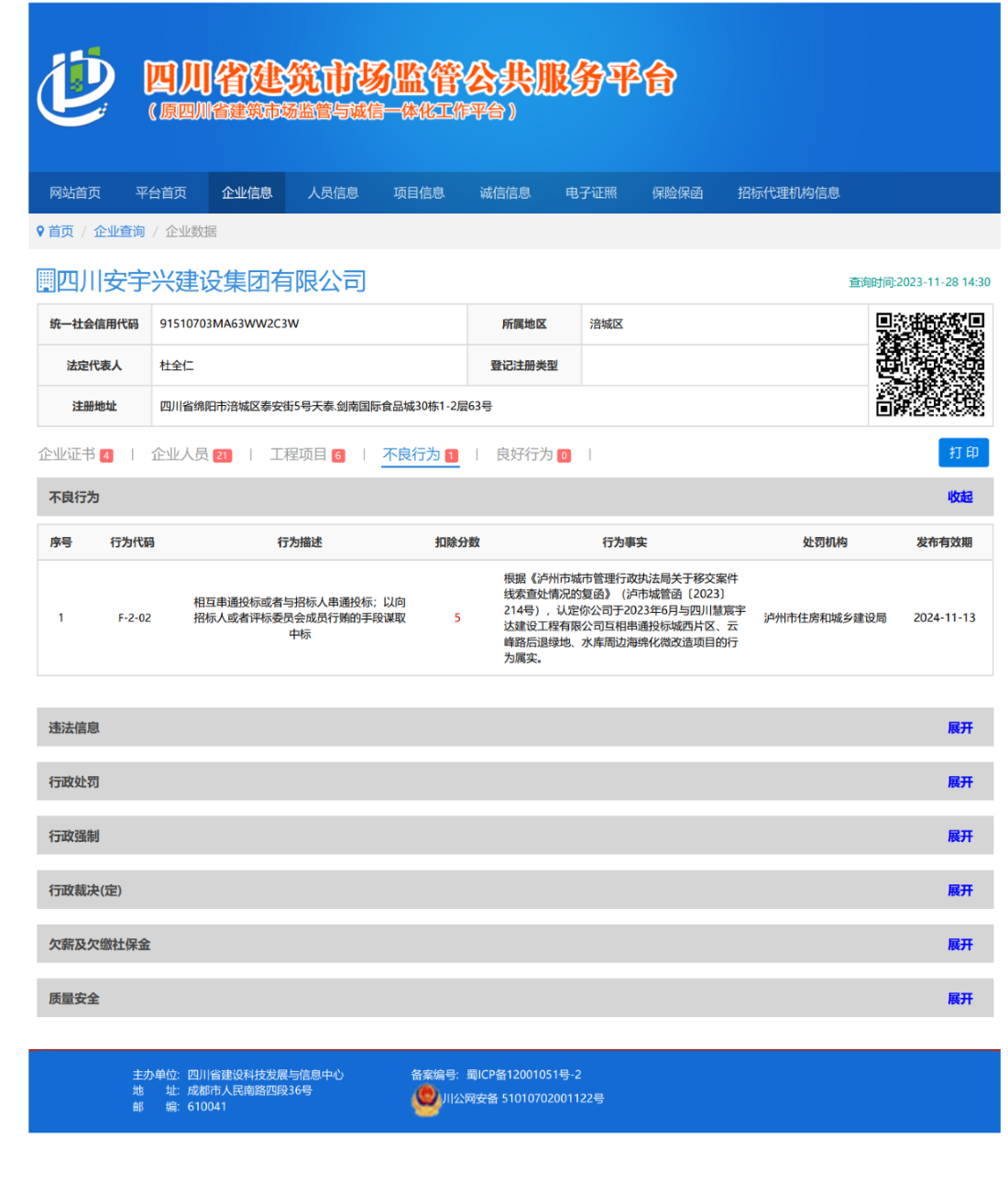Click the 四川省建筑市场监管公共服务平台 banner title
The width and height of the screenshot is (1008, 1182).
coord(410,79)
